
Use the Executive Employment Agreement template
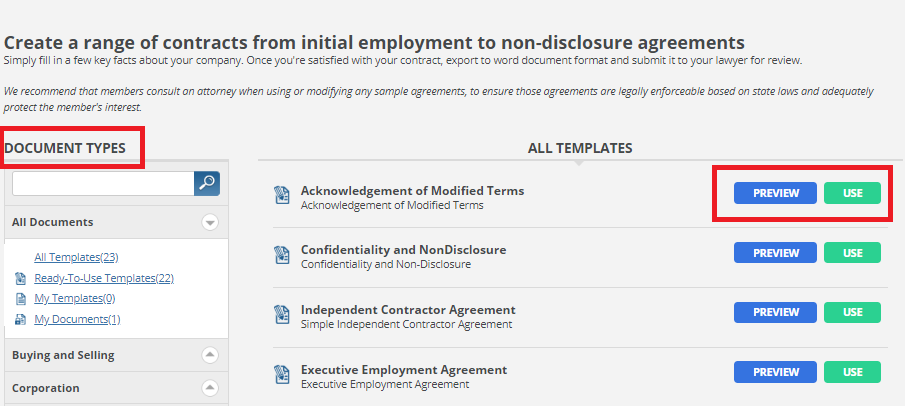tap(852, 372)
